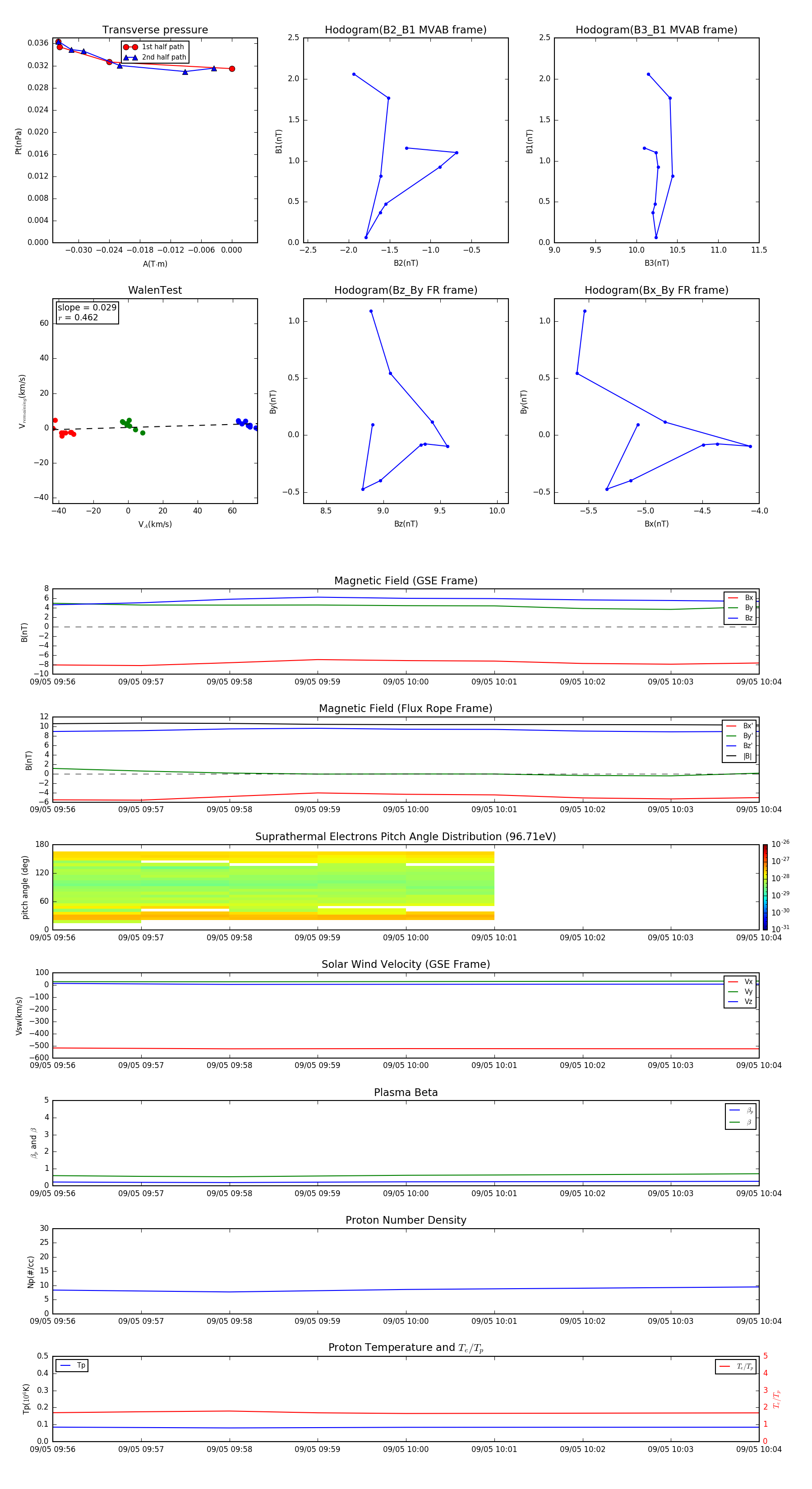The height and width of the screenshot is (1489, 812).
Task: Click 'Np(#/cc)' y-axis label
Action: pos(31,1272)
